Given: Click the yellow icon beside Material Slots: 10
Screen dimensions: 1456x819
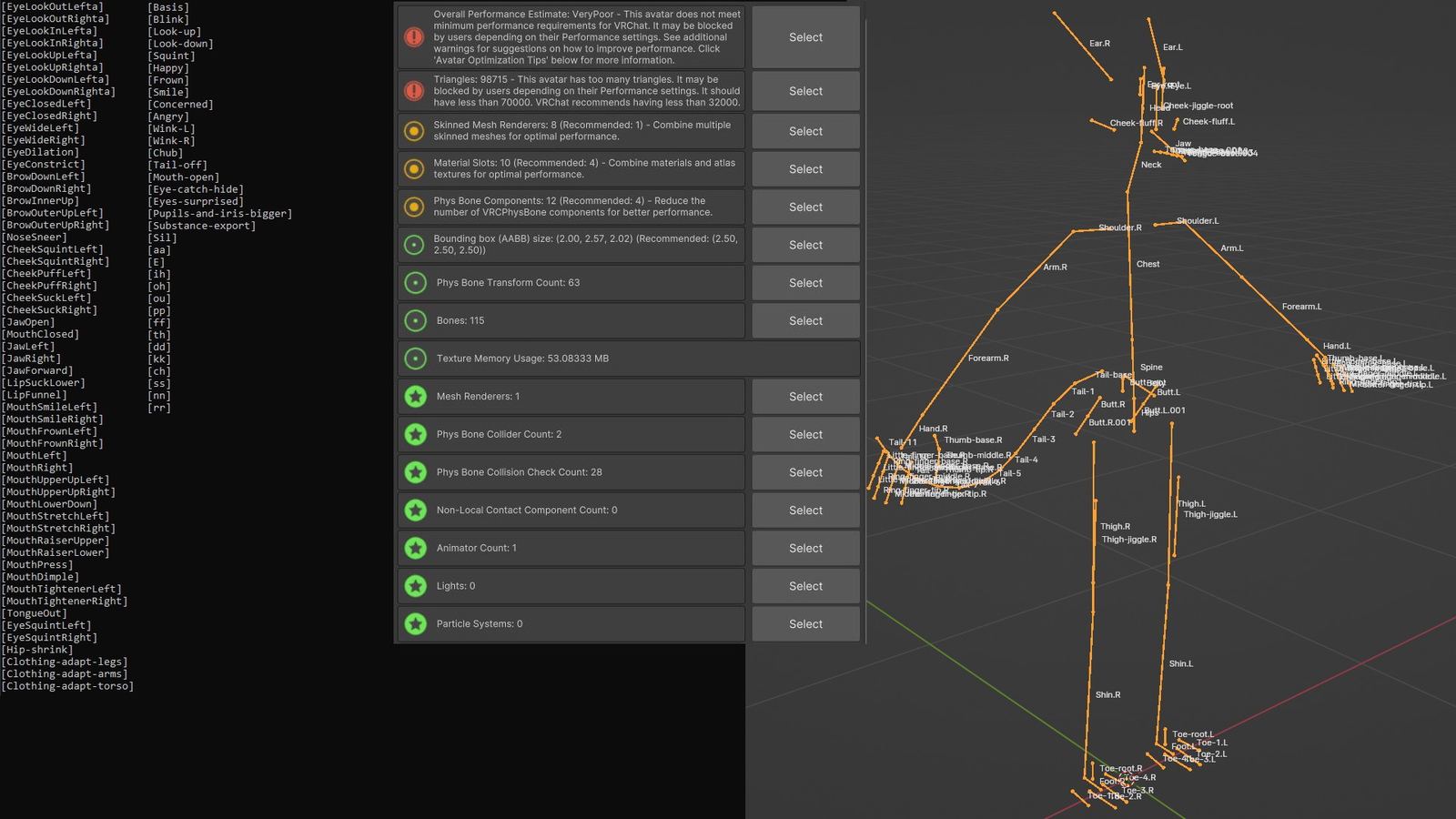Looking at the screenshot, I should (x=414, y=169).
